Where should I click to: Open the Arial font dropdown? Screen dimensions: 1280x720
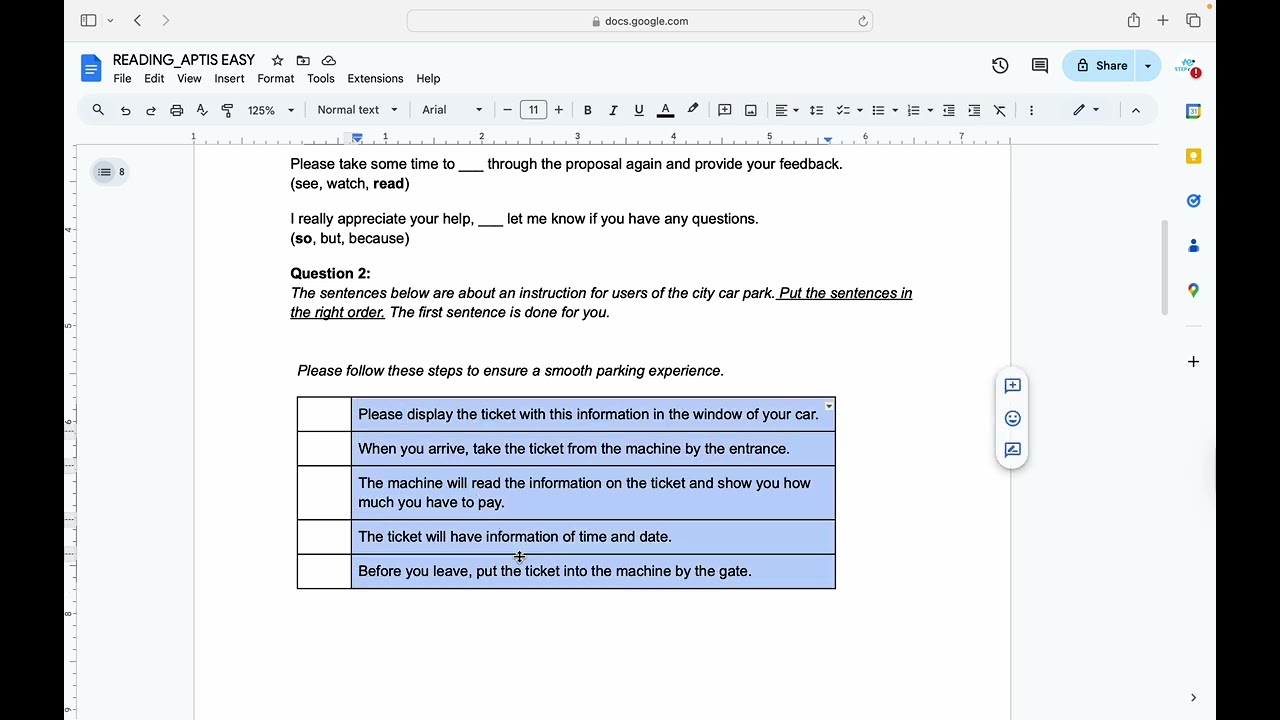pyautogui.click(x=452, y=110)
